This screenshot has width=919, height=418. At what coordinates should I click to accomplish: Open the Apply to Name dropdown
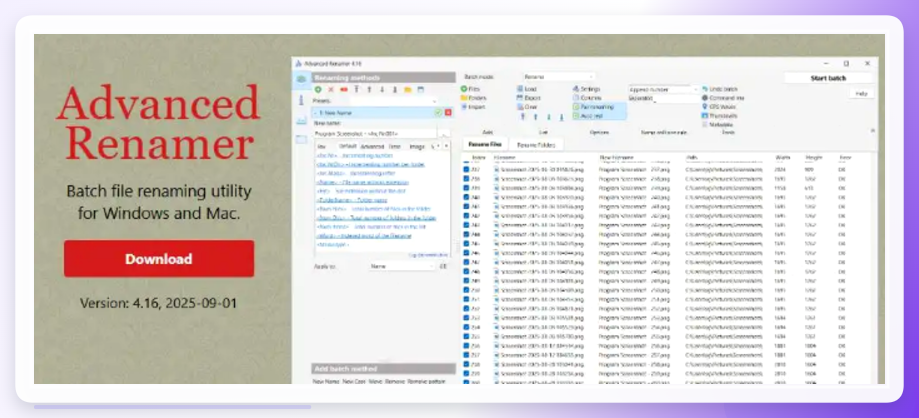[x=402, y=266]
